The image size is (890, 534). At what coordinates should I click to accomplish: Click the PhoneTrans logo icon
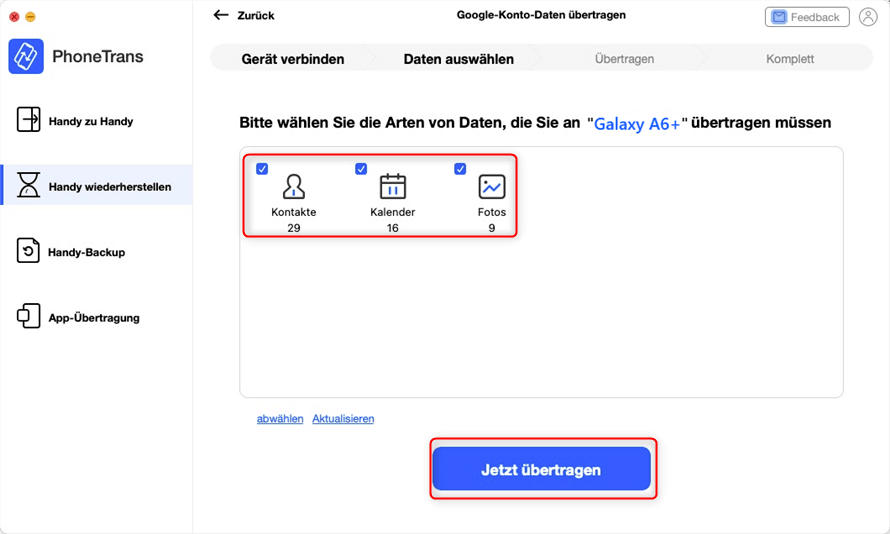click(x=26, y=56)
